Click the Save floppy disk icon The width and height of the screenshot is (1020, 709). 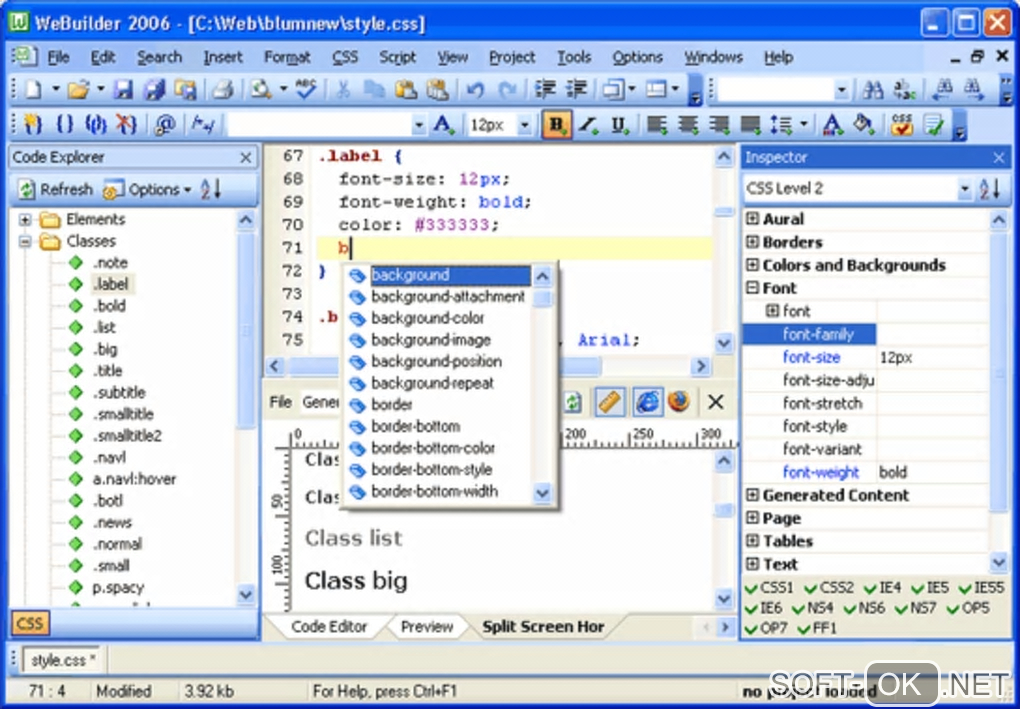(x=124, y=89)
